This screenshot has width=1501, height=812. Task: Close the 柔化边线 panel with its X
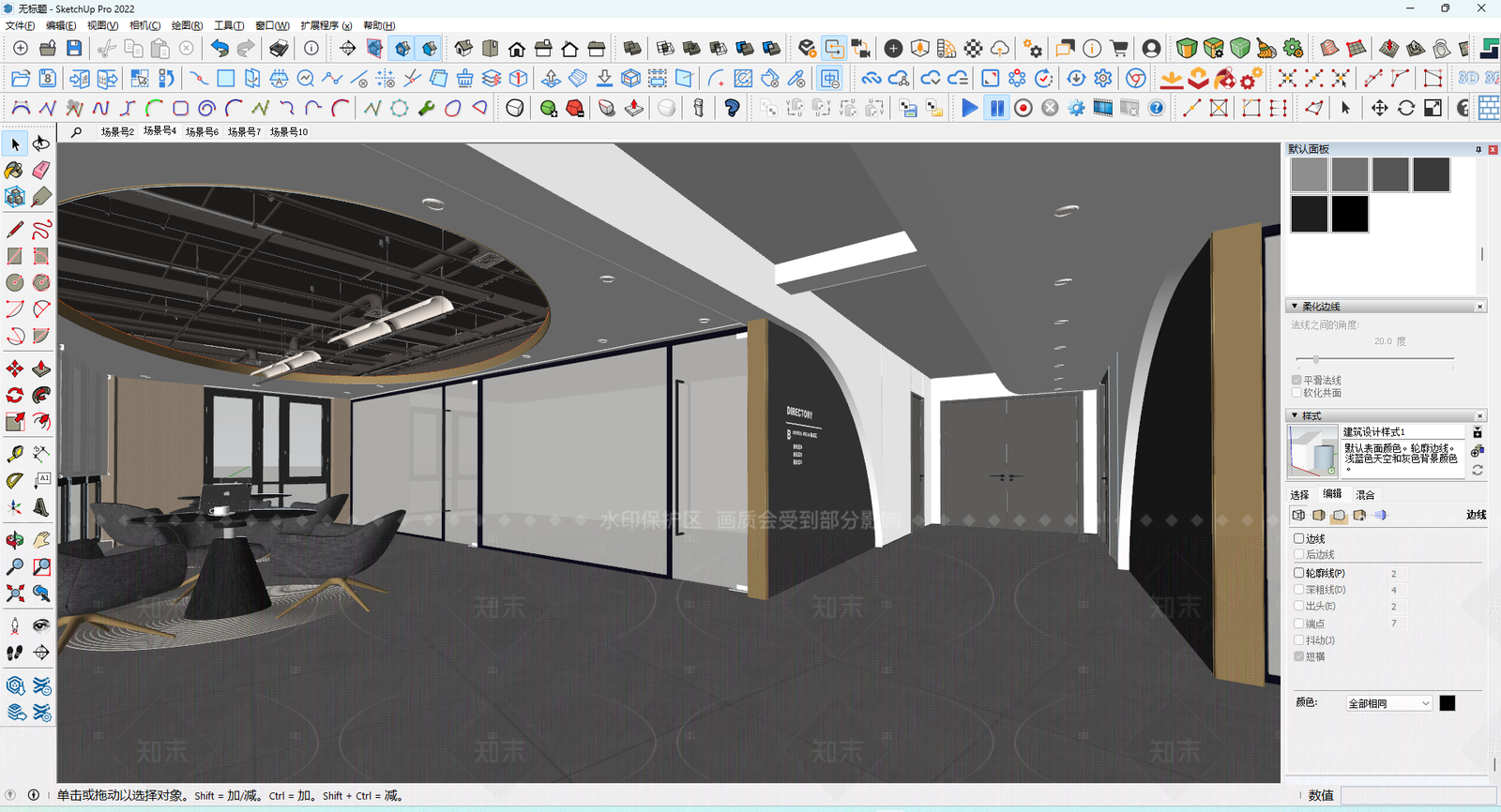pos(1480,307)
